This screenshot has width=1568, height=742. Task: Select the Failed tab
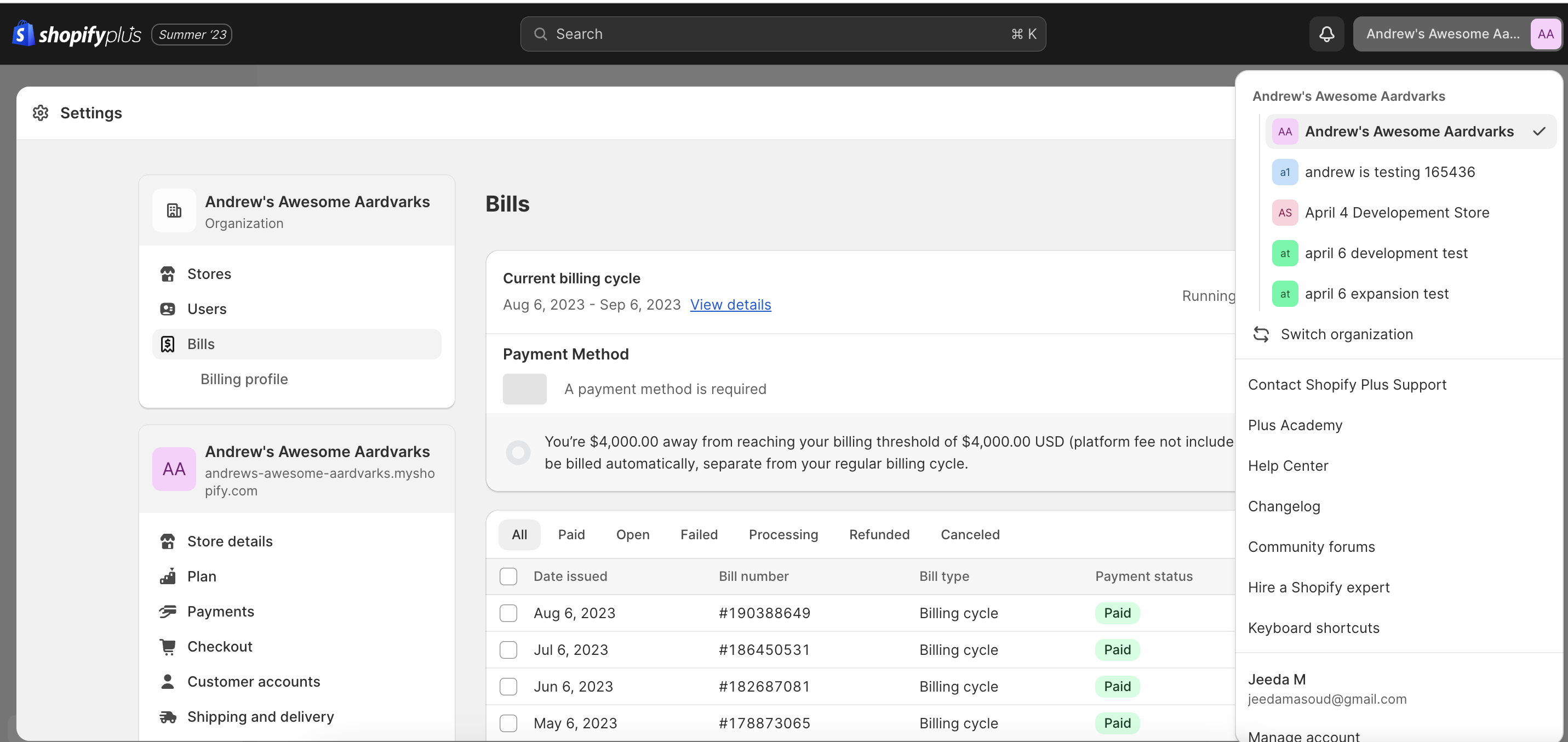[x=699, y=534]
